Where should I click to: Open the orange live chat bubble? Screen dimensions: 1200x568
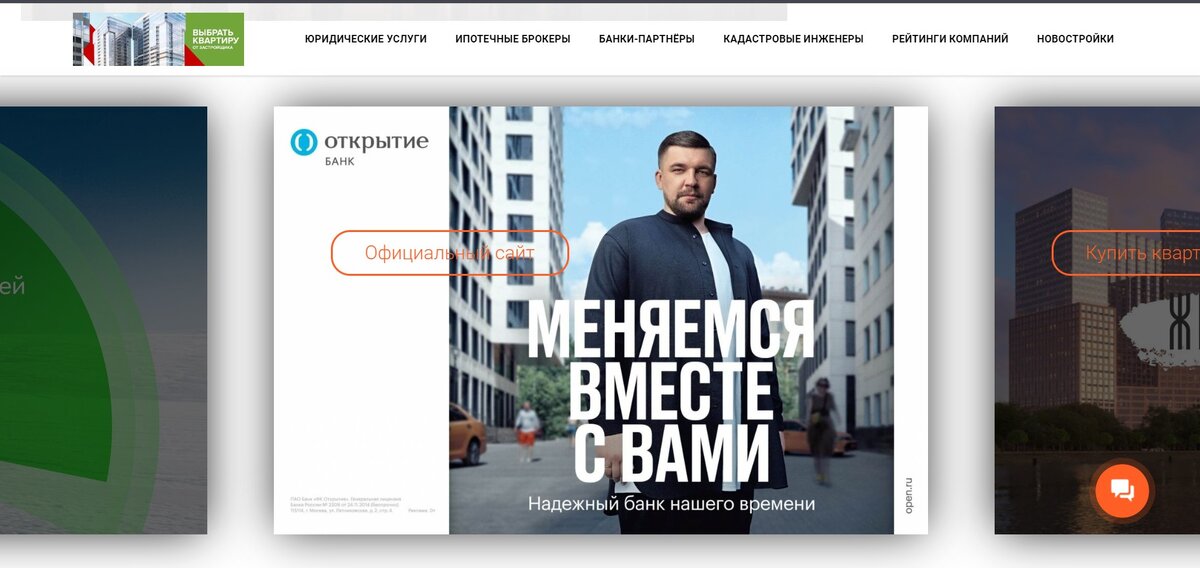coord(1122,490)
